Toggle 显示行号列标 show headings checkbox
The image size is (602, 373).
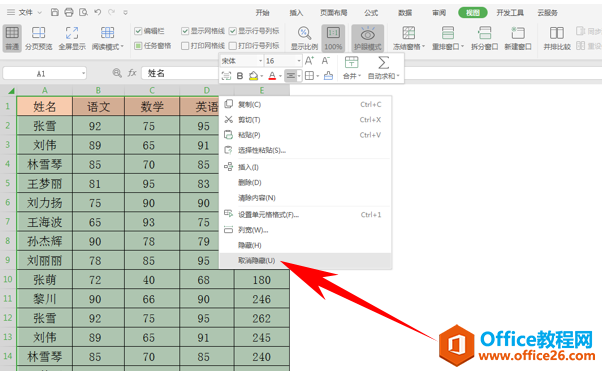pos(233,31)
